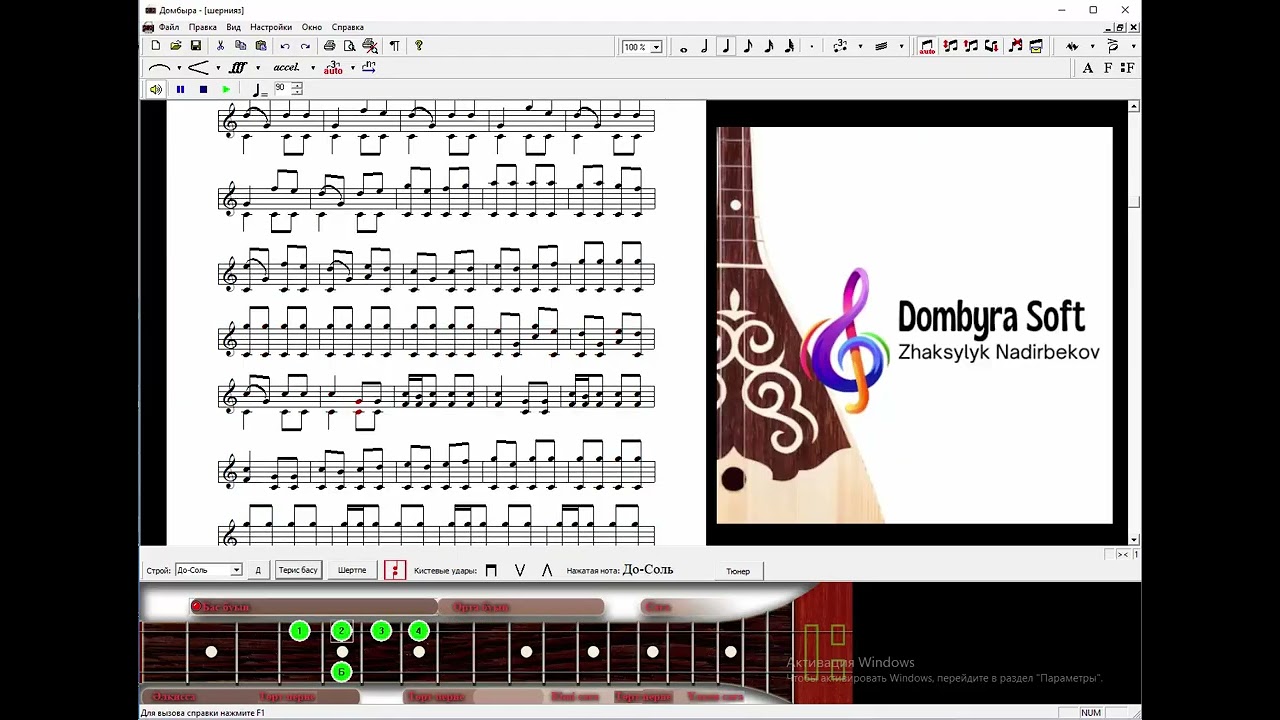Undo the last action
This screenshot has width=1280, height=720.
(x=285, y=46)
